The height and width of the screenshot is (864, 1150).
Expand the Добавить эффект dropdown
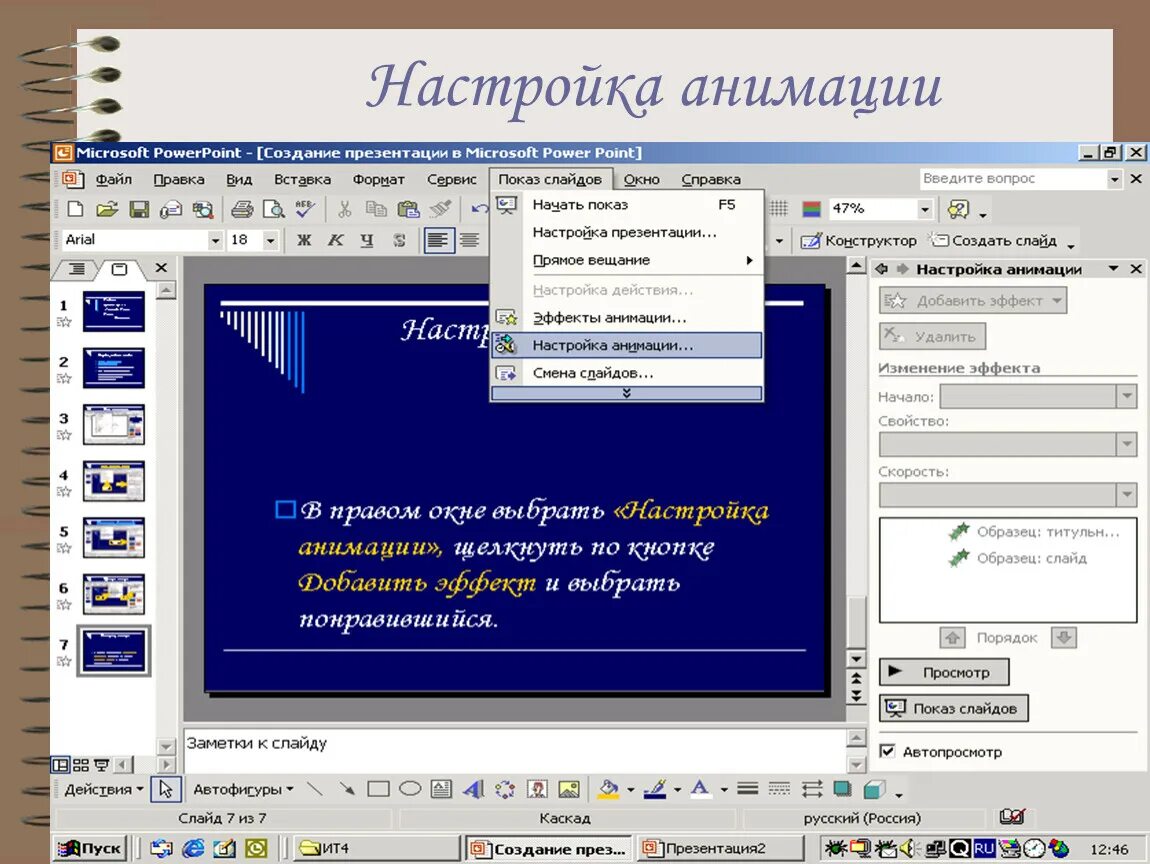click(1057, 300)
